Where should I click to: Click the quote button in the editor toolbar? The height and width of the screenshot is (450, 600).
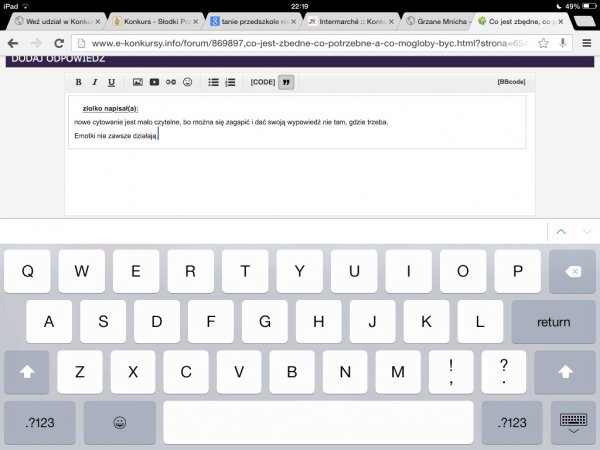tap(286, 82)
